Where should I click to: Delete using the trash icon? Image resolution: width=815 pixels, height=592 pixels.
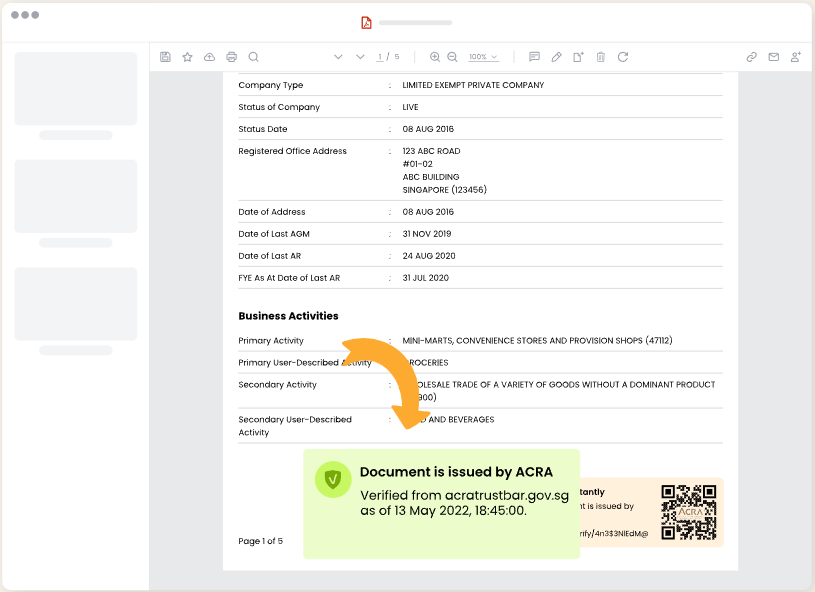point(600,57)
